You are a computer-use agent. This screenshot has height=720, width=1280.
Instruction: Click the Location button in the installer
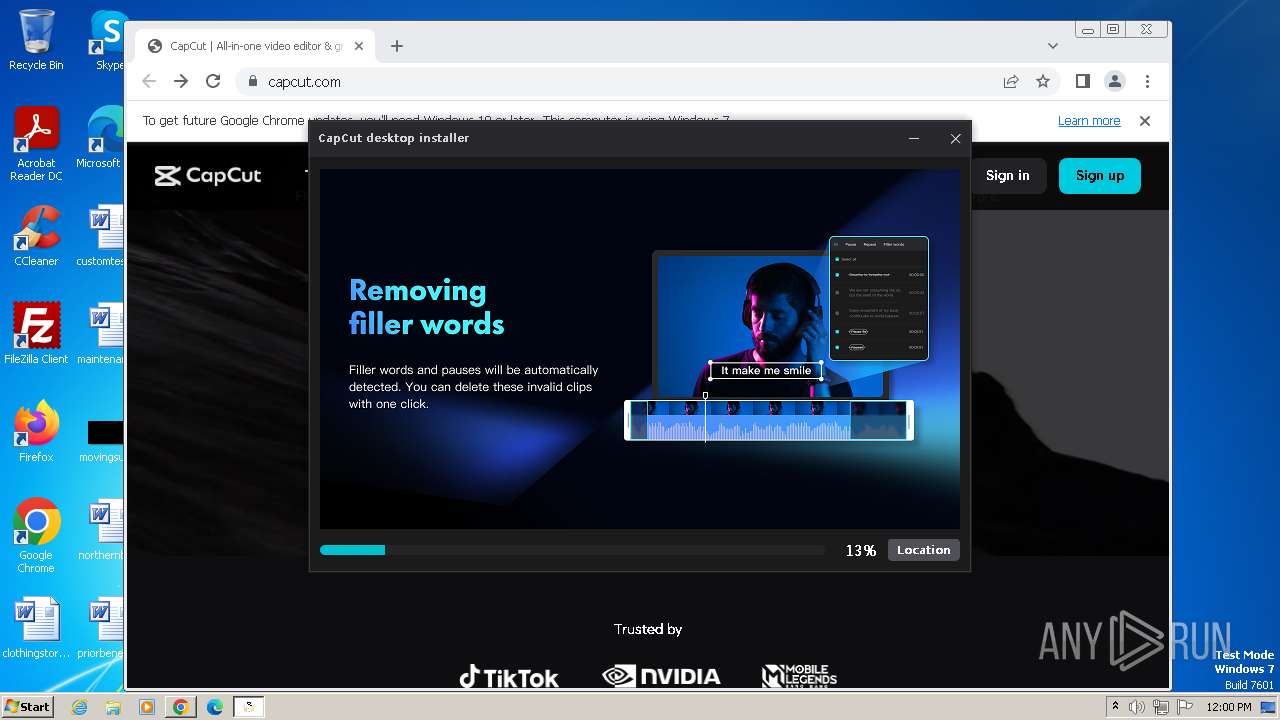(923, 550)
